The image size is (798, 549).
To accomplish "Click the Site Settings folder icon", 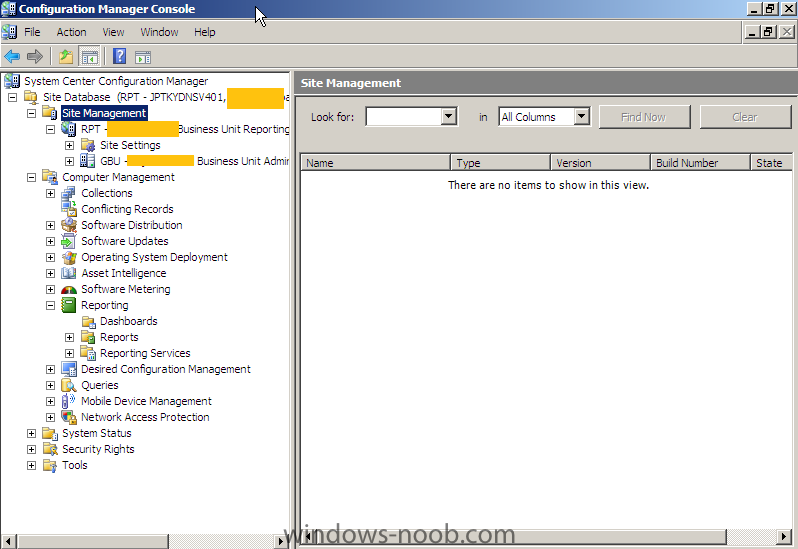I will (88, 146).
